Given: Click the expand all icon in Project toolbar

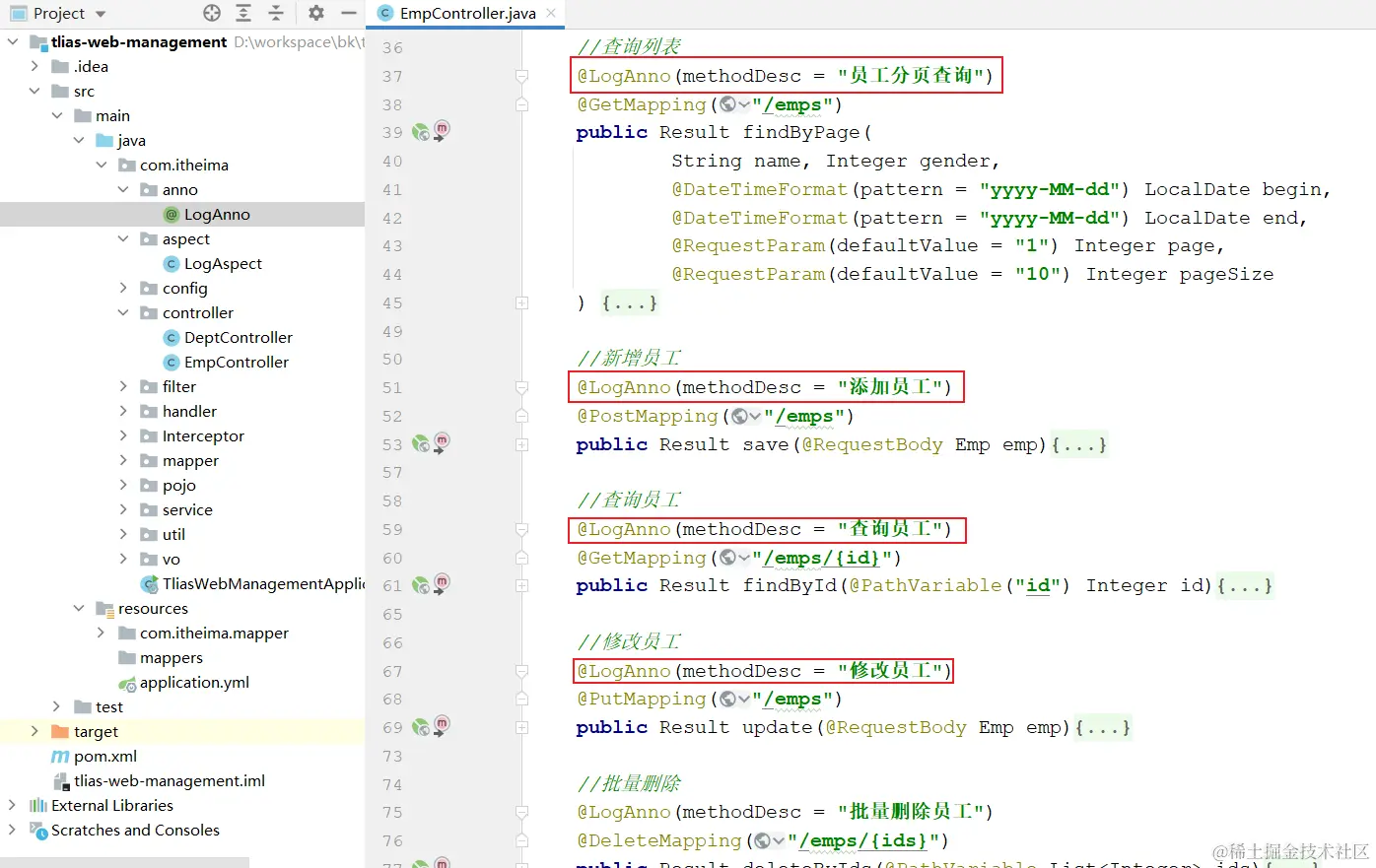Looking at the screenshot, I should [244, 13].
